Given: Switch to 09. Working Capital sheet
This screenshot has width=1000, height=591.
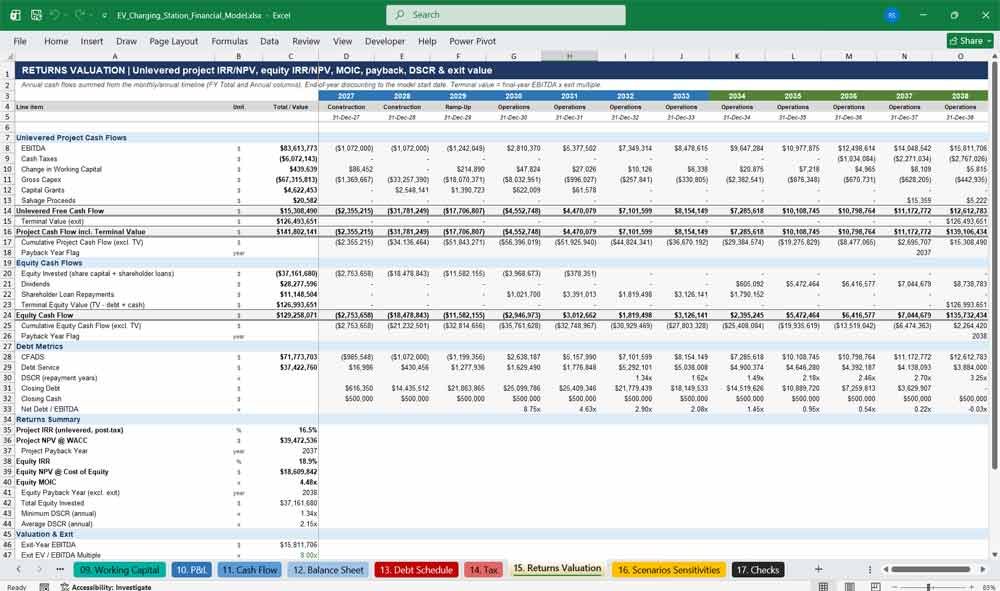Looking at the screenshot, I should tap(120, 570).
